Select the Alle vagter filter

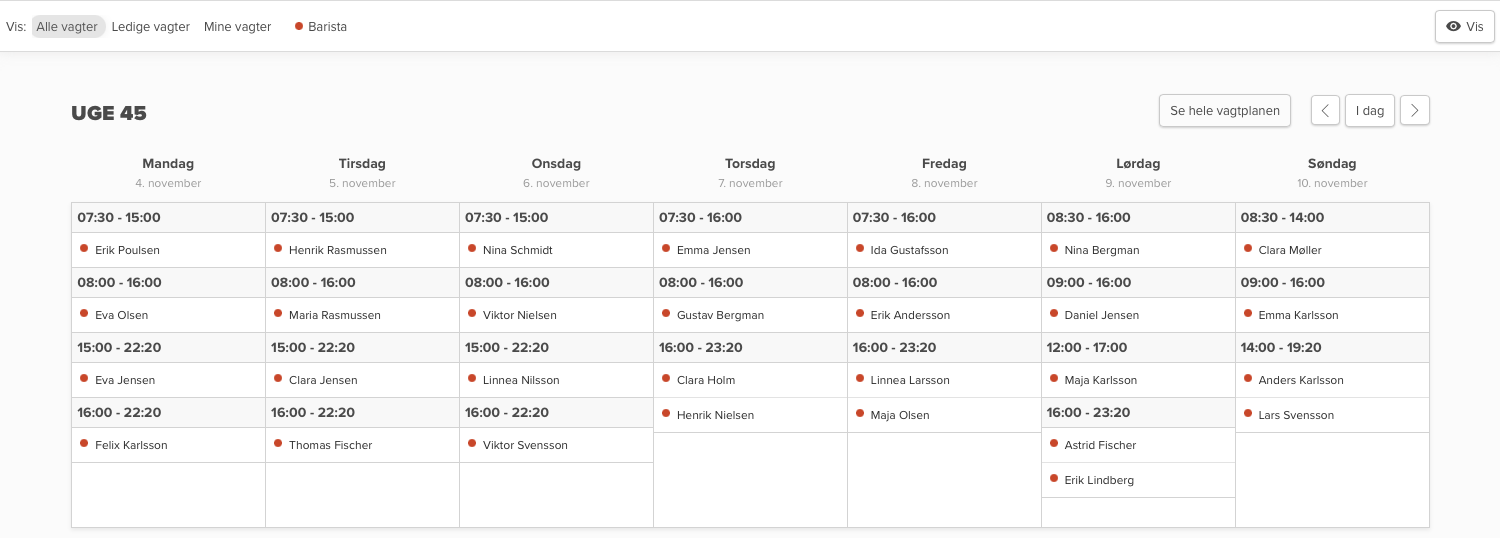click(x=67, y=27)
